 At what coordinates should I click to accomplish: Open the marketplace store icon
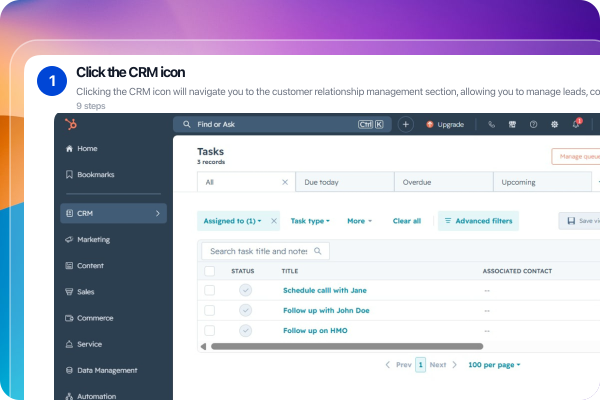coord(512,124)
